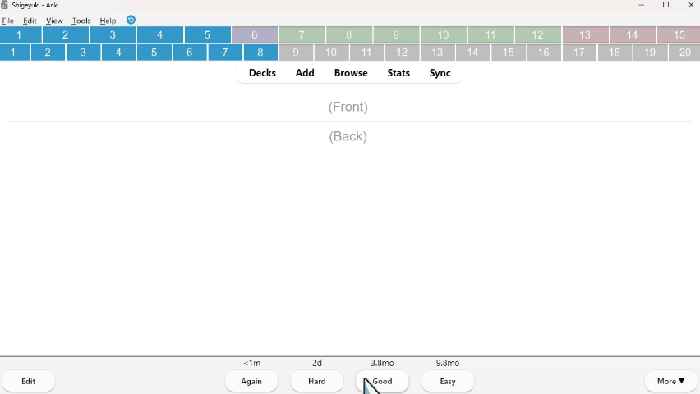Click gray box 18
The height and width of the screenshot is (394, 700).
tap(614, 52)
